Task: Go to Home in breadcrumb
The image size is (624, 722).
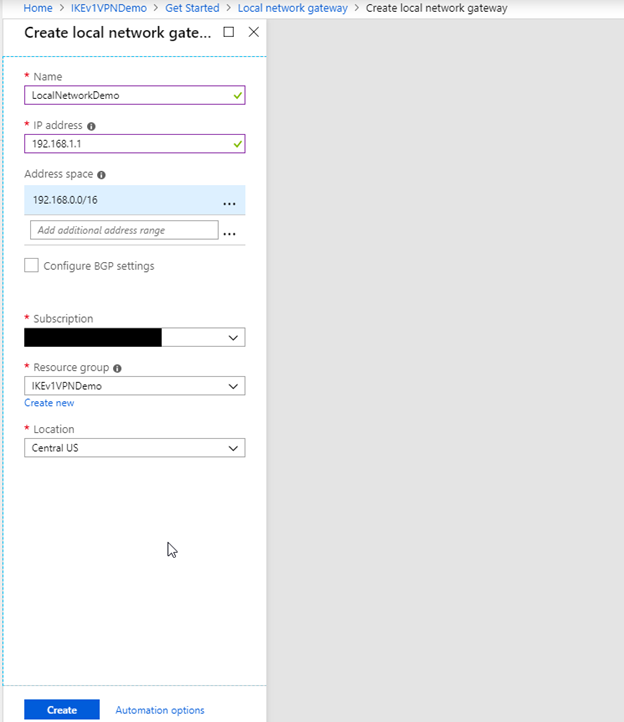Action: tap(38, 8)
